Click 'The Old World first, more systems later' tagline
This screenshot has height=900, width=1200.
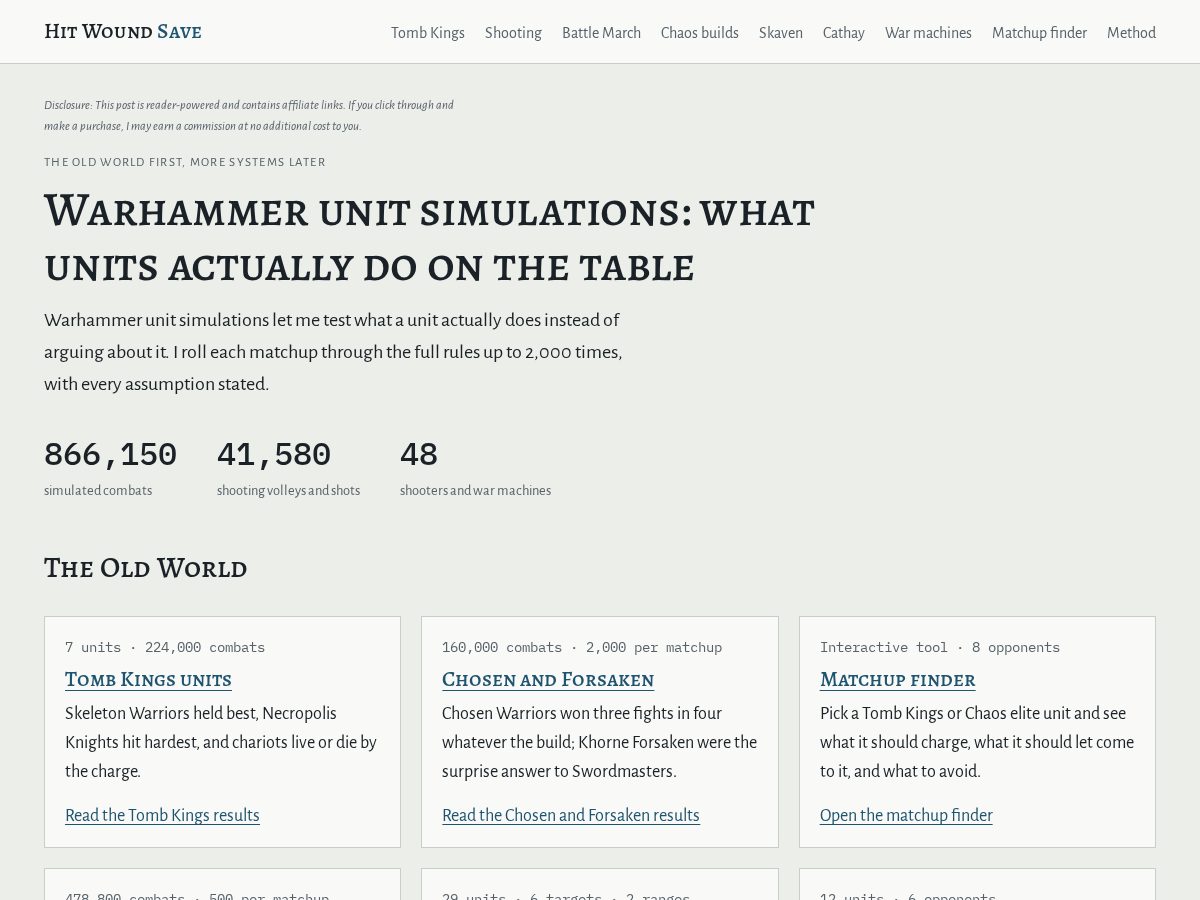(x=185, y=162)
